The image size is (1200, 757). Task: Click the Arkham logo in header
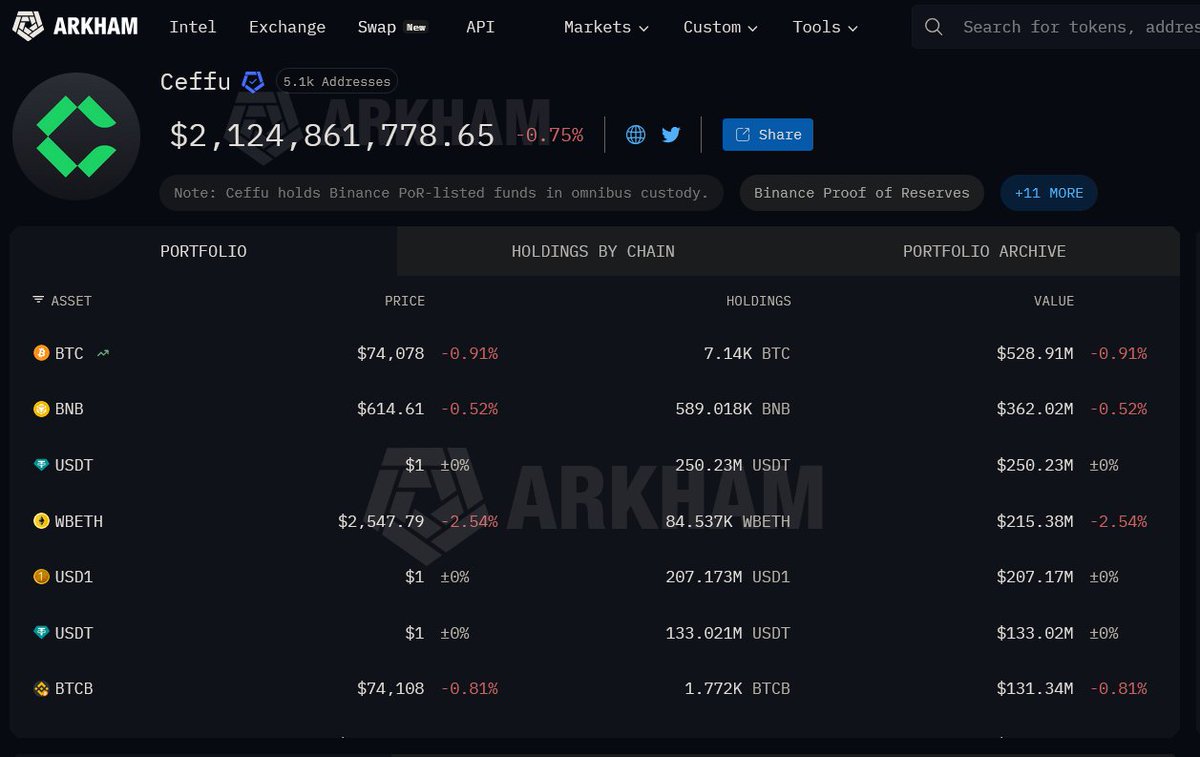click(75, 27)
